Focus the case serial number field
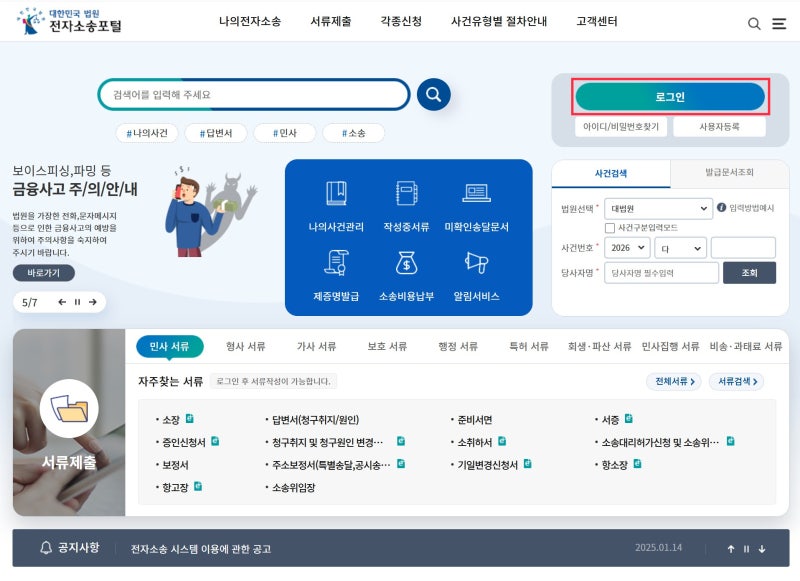Image resolution: width=800 pixels, height=581 pixels. (743, 247)
